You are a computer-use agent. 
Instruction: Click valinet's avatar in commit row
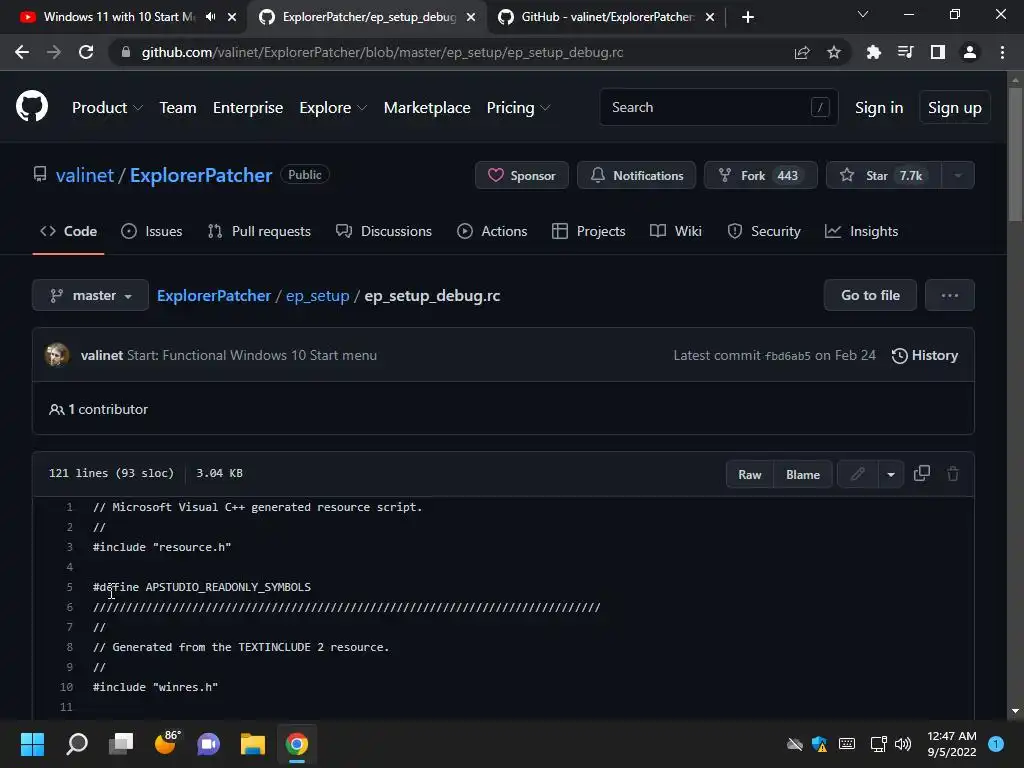tap(57, 355)
